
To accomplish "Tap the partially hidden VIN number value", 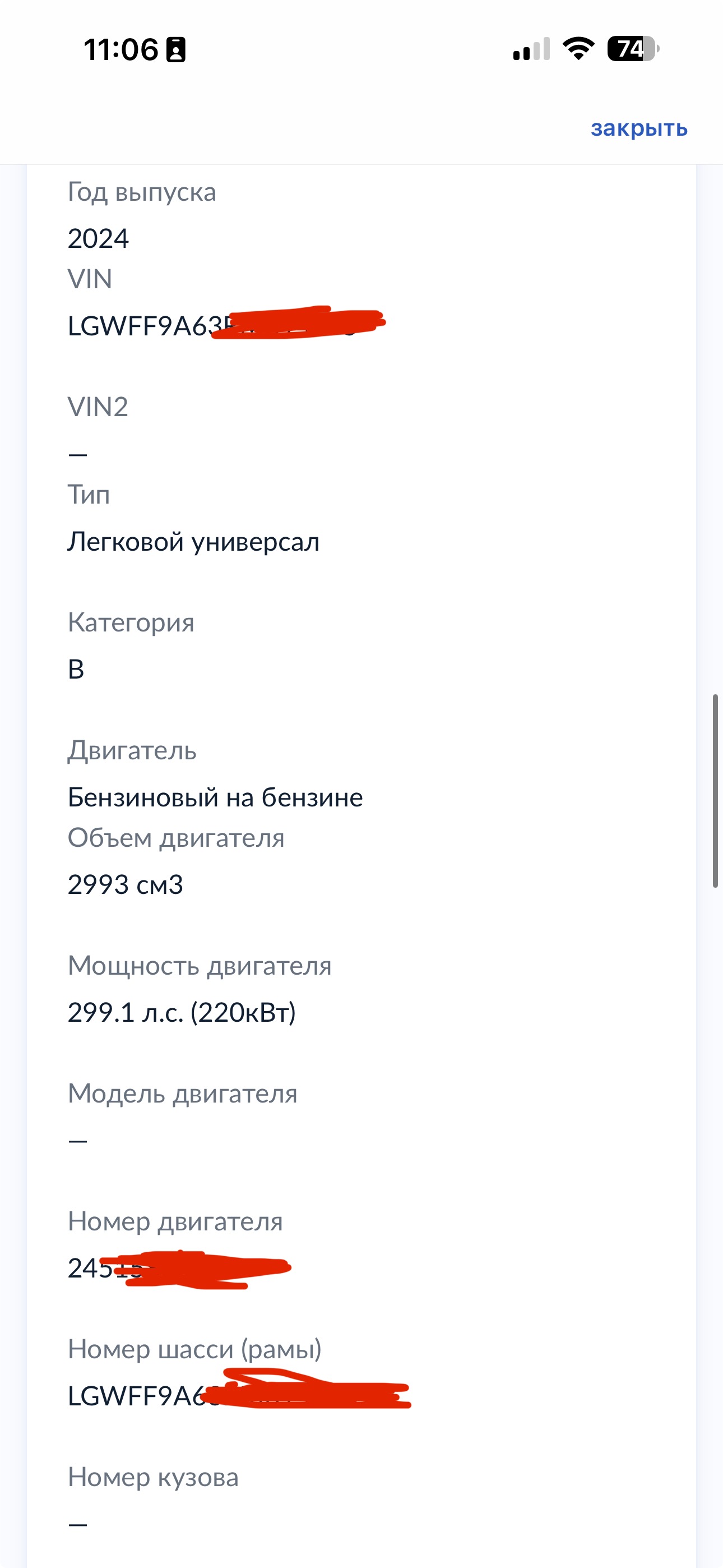I will [x=225, y=326].
